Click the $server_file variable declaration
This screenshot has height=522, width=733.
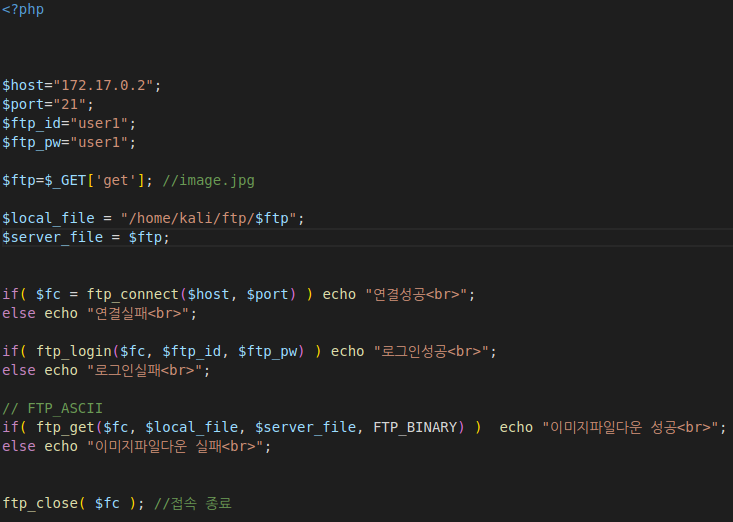click(53, 237)
